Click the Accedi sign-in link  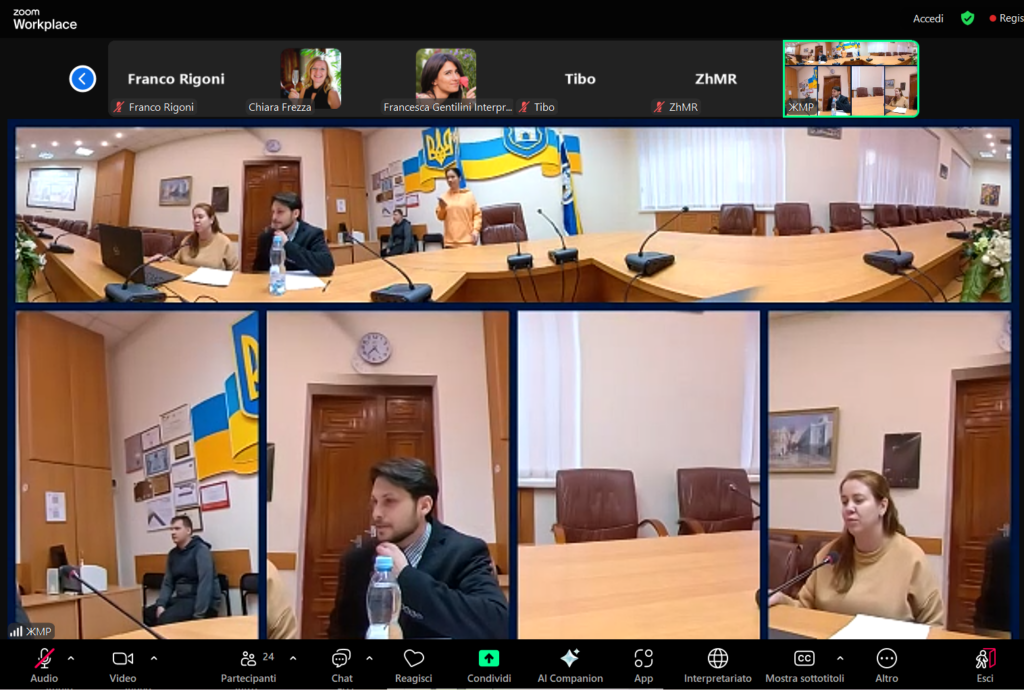[x=928, y=19]
